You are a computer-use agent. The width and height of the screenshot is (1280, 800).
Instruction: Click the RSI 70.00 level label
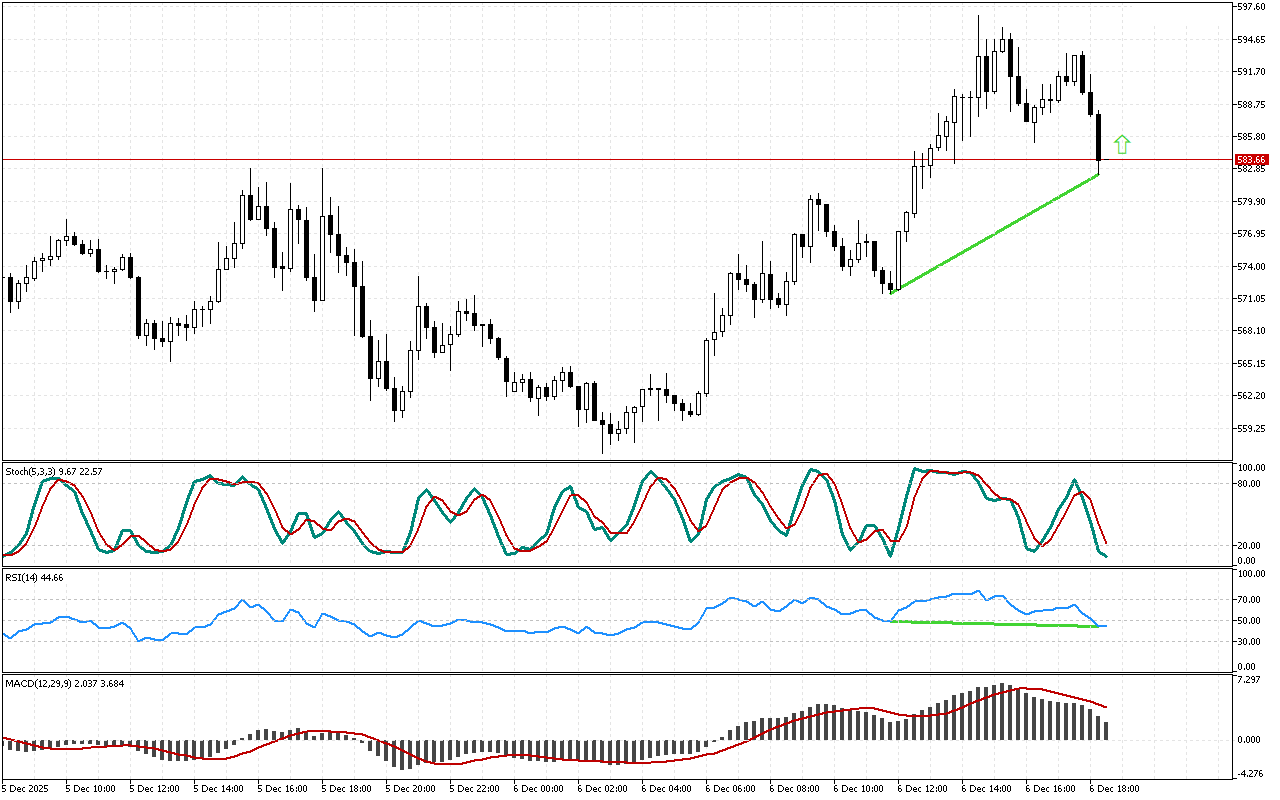click(1249, 600)
